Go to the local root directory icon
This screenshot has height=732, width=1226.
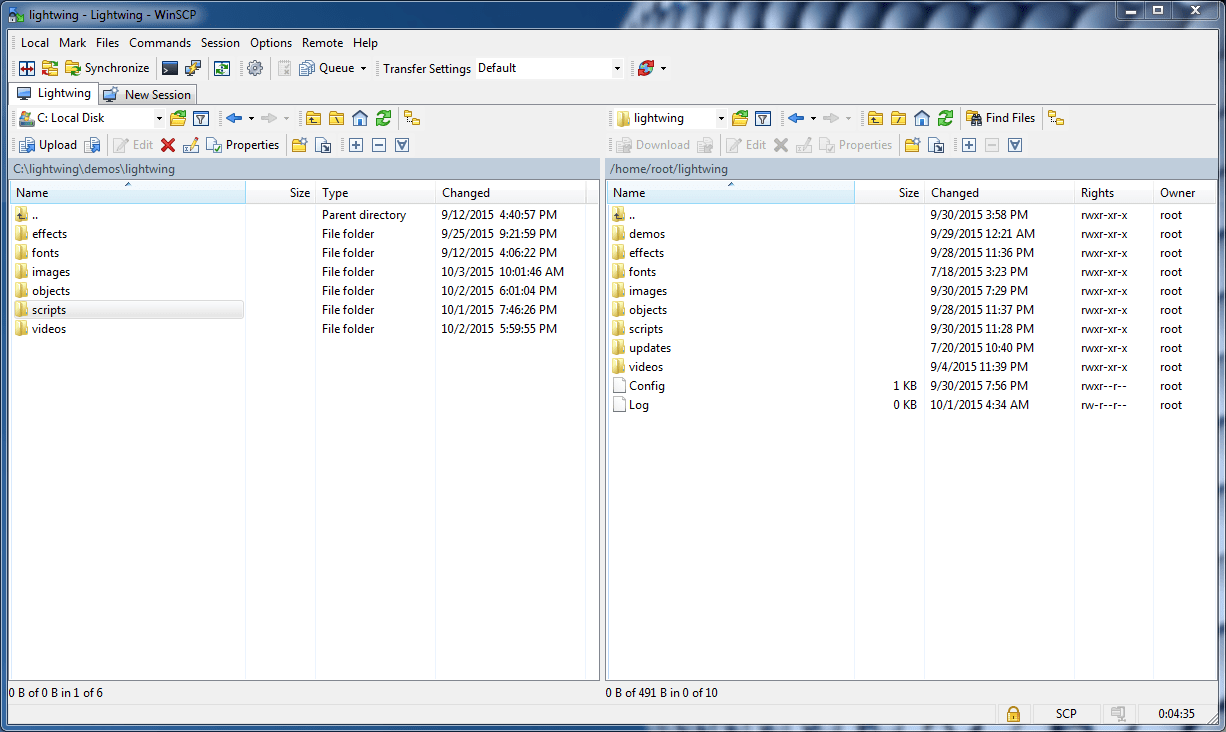337,118
